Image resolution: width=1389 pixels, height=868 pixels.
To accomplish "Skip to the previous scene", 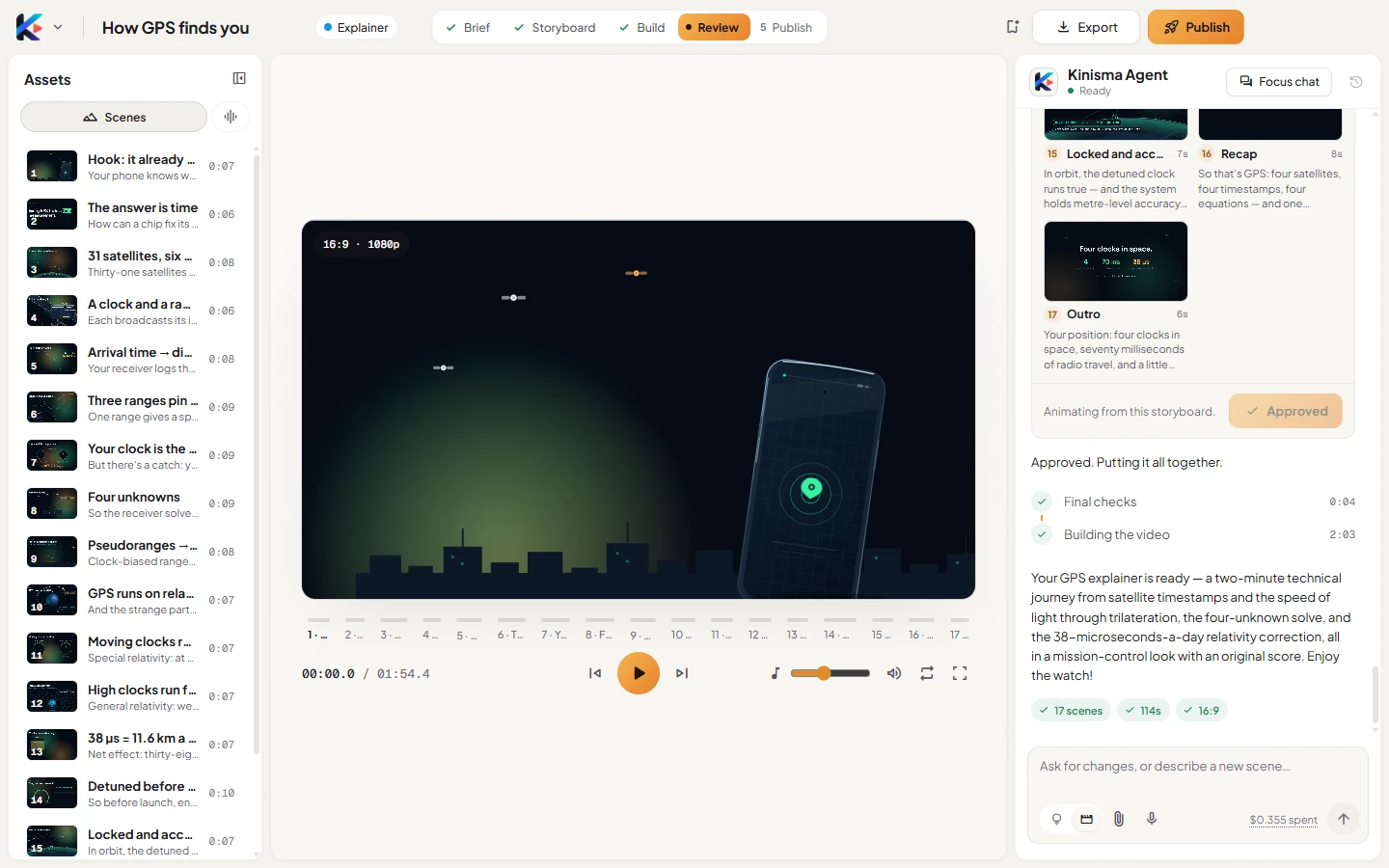I will 595,673.
